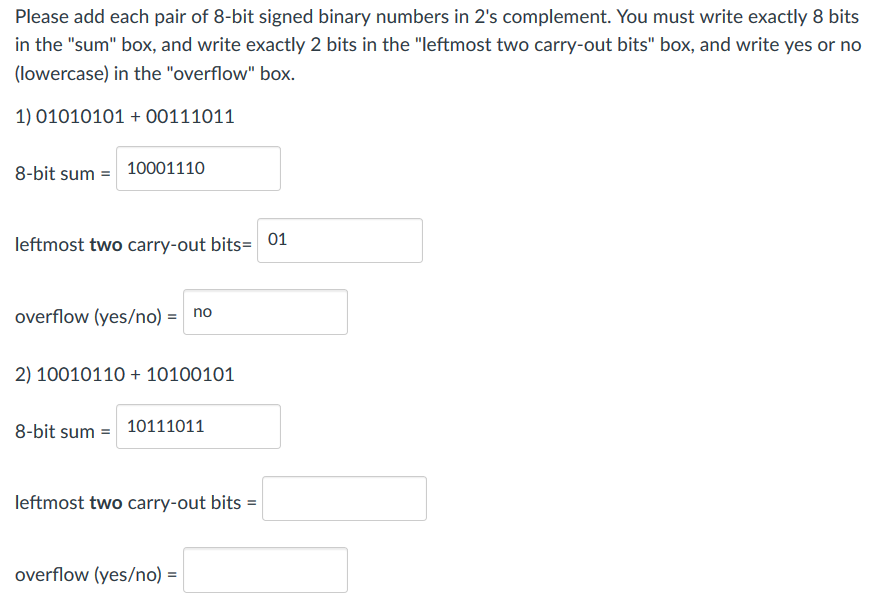Click the operand 00111011 in problem 1

[x=190, y=117]
